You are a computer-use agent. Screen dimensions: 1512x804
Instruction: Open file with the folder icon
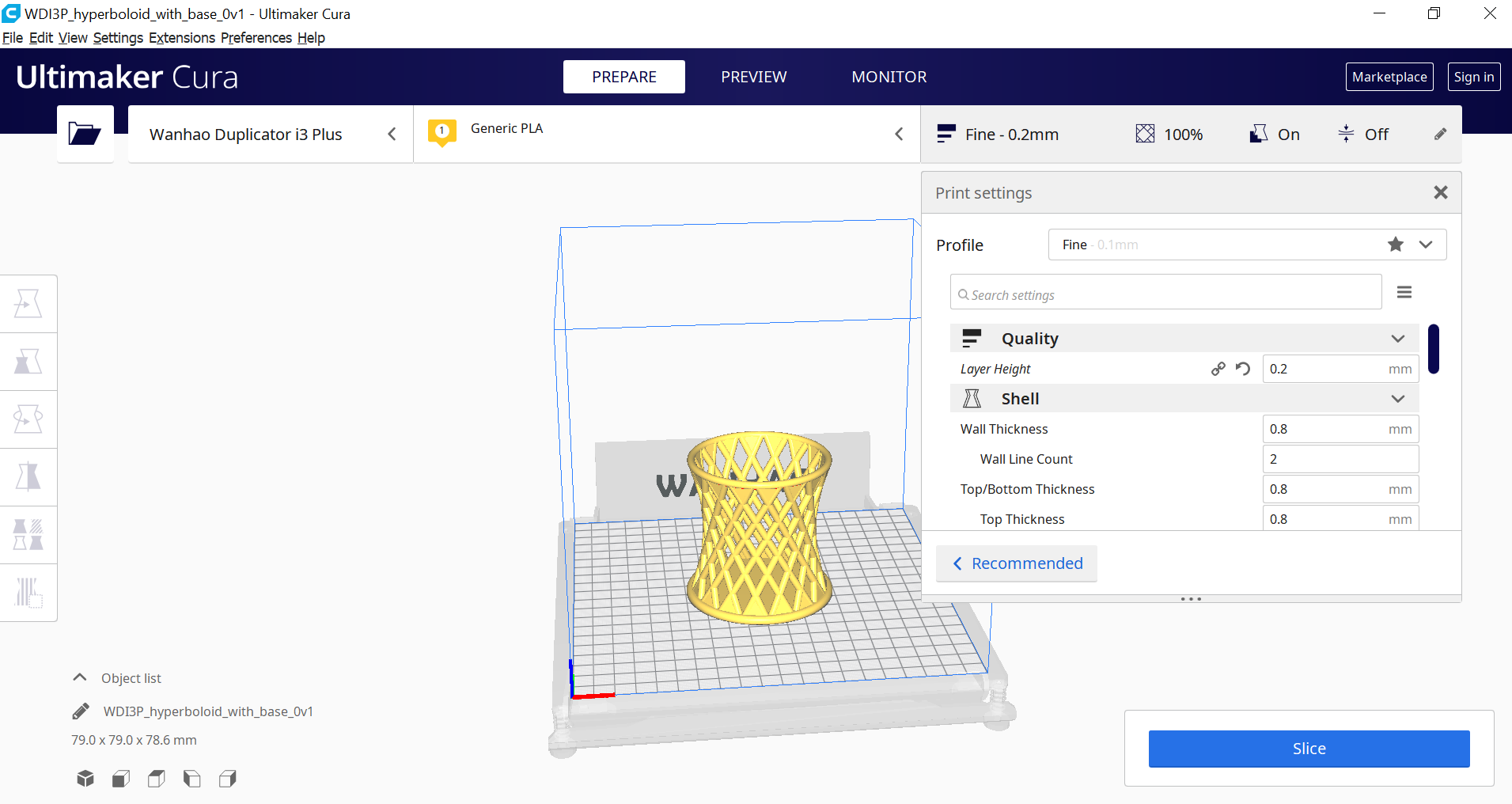click(x=85, y=134)
